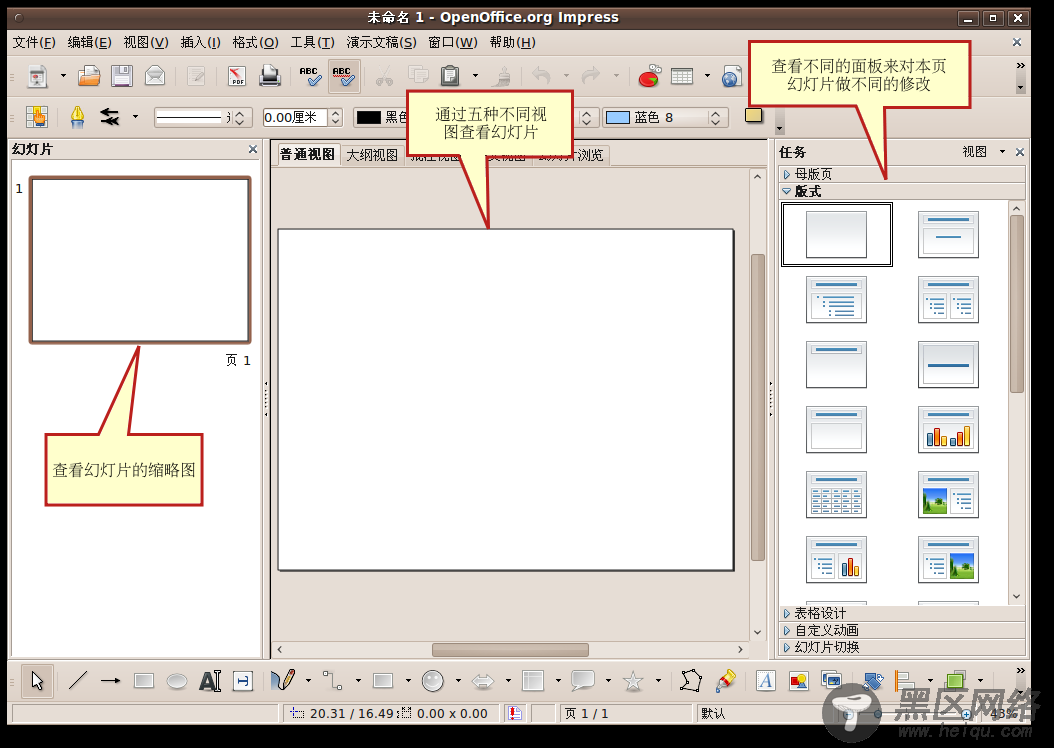Save the document with floppy icon
The width and height of the screenshot is (1054, 748).
point(122,76)
